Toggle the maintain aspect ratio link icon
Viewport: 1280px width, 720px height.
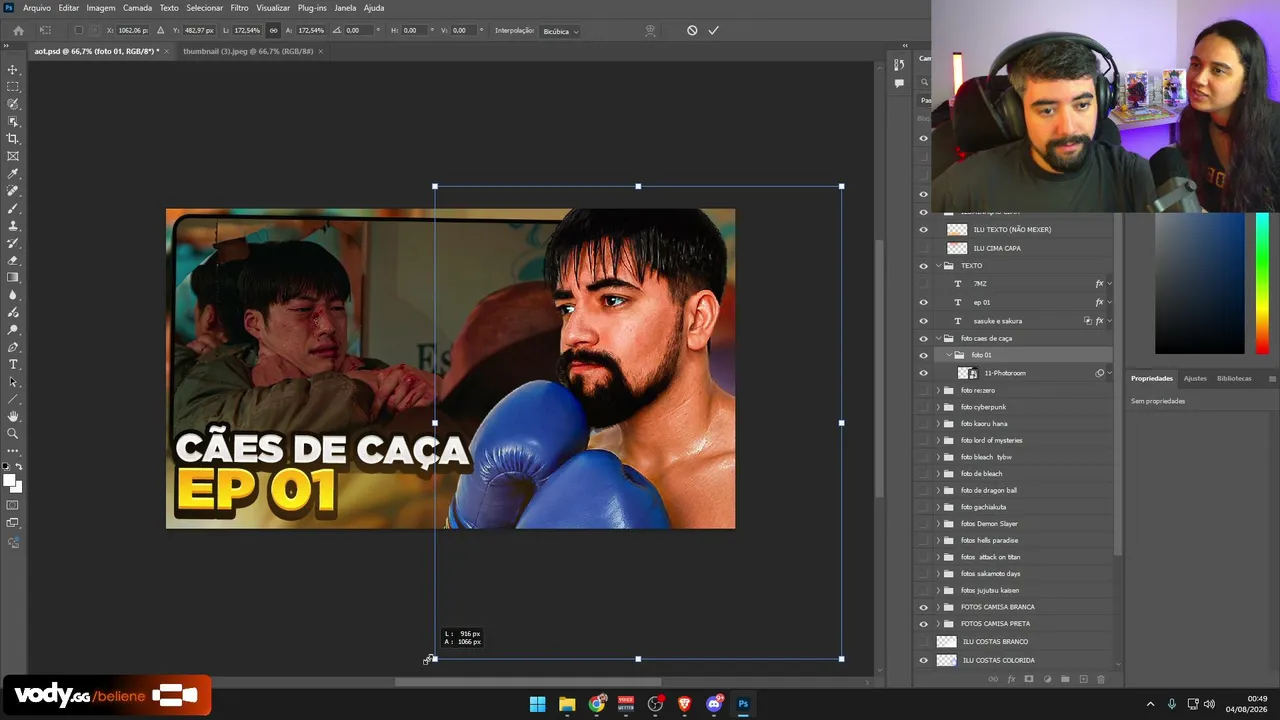tap(273, 31)
